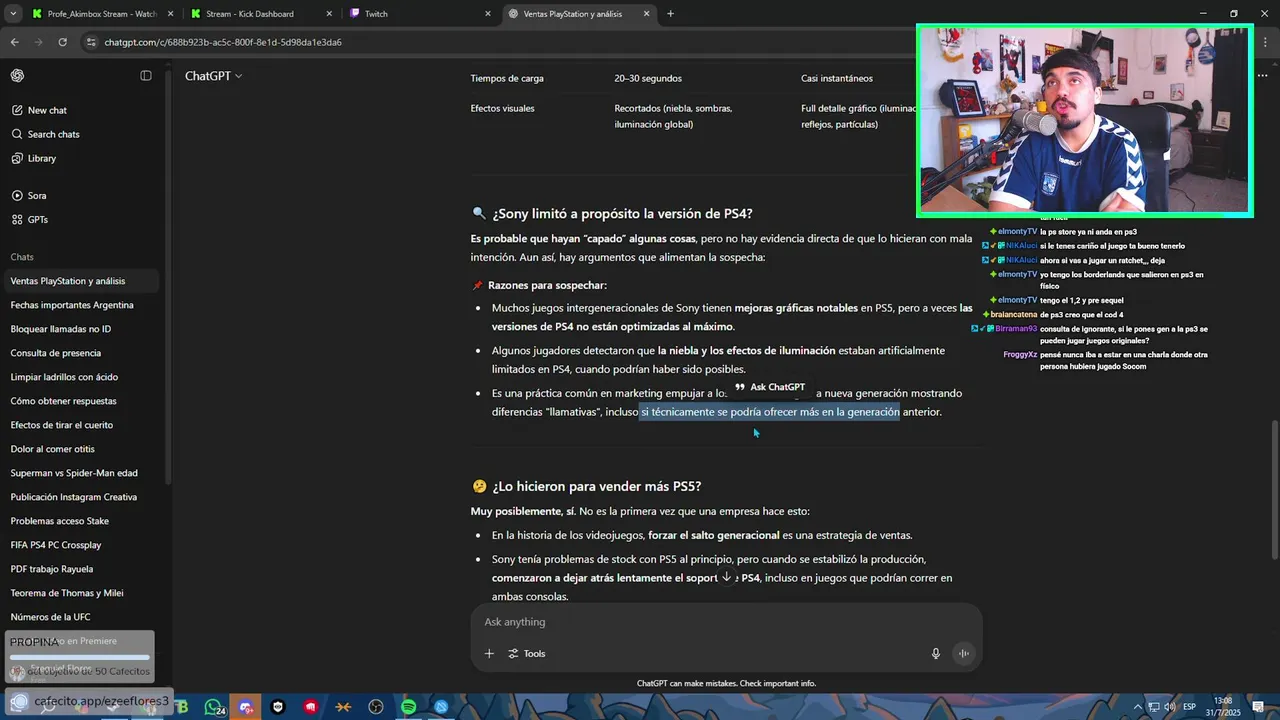Close the Twitch tab

coord(488,14)
